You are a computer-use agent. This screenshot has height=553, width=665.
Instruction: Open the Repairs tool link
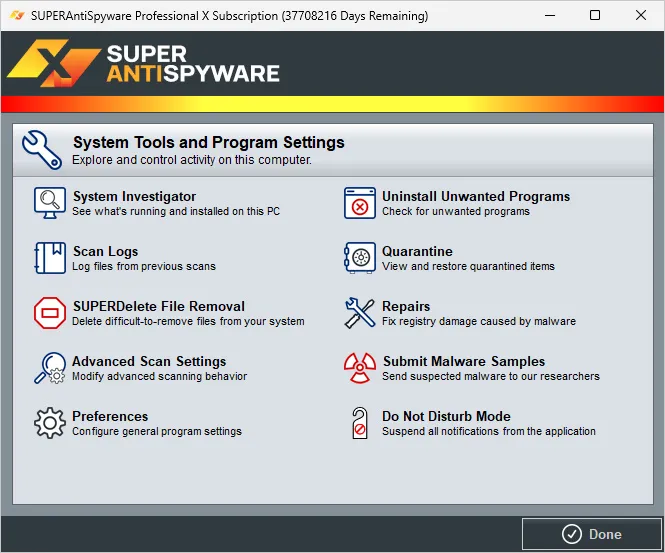click(406, 306)
